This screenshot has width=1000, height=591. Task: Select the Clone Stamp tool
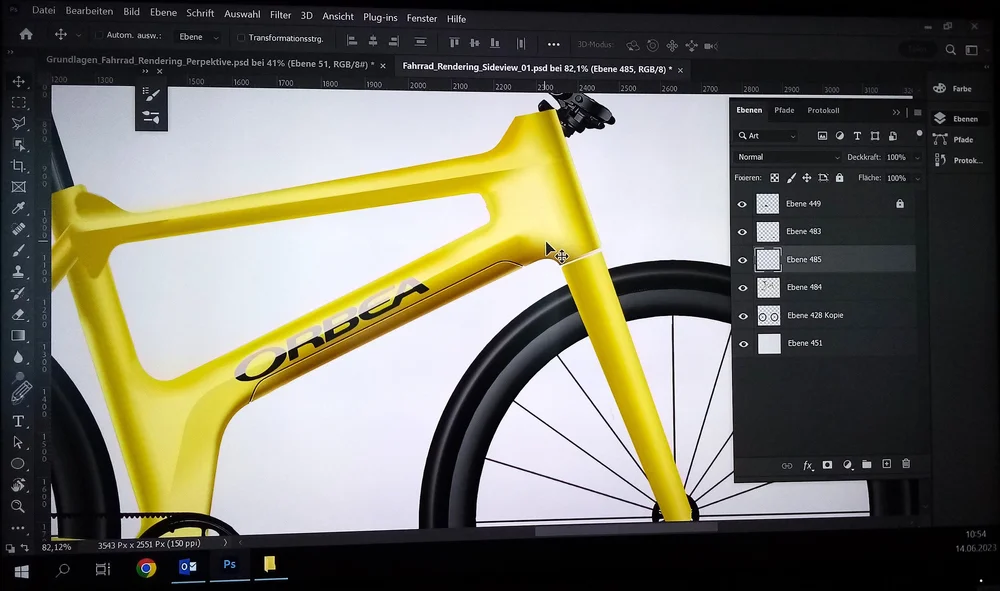click(18, 272)
